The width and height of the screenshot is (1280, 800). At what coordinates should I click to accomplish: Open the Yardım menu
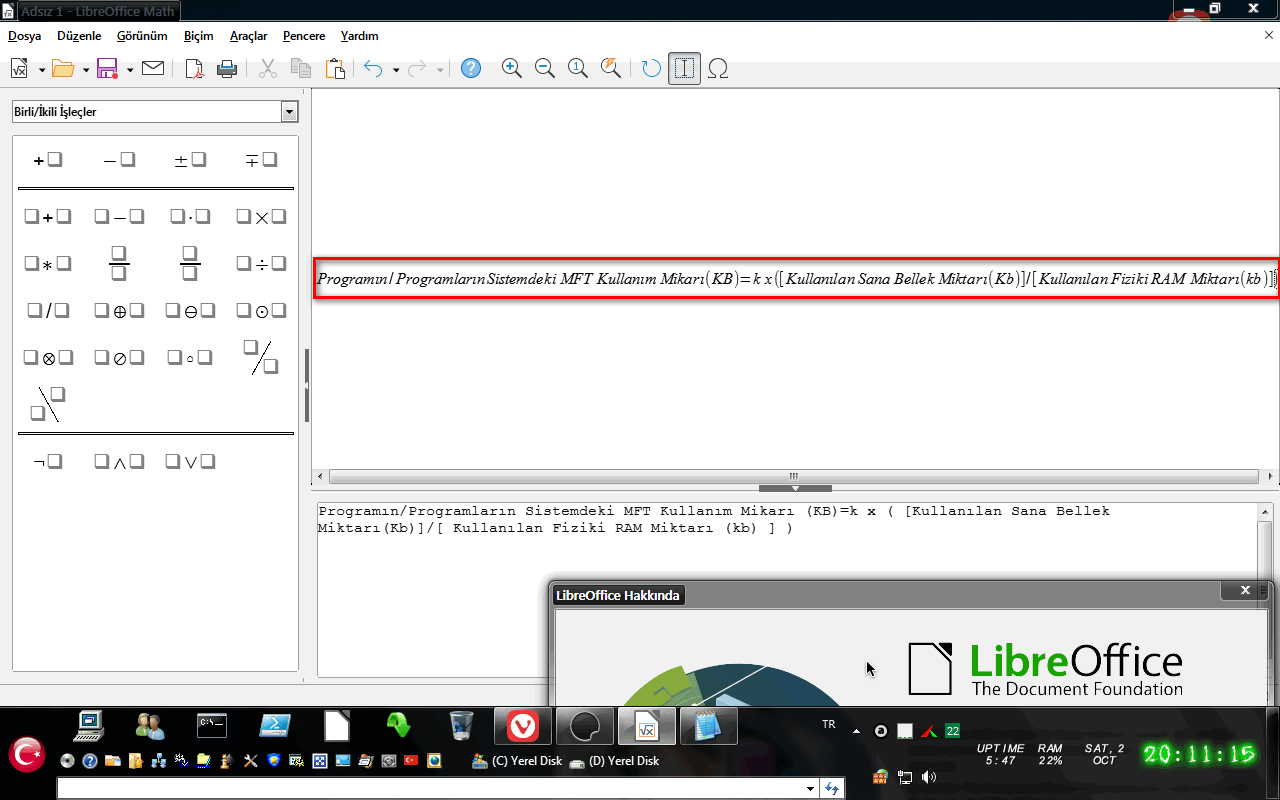coord(360,35)
